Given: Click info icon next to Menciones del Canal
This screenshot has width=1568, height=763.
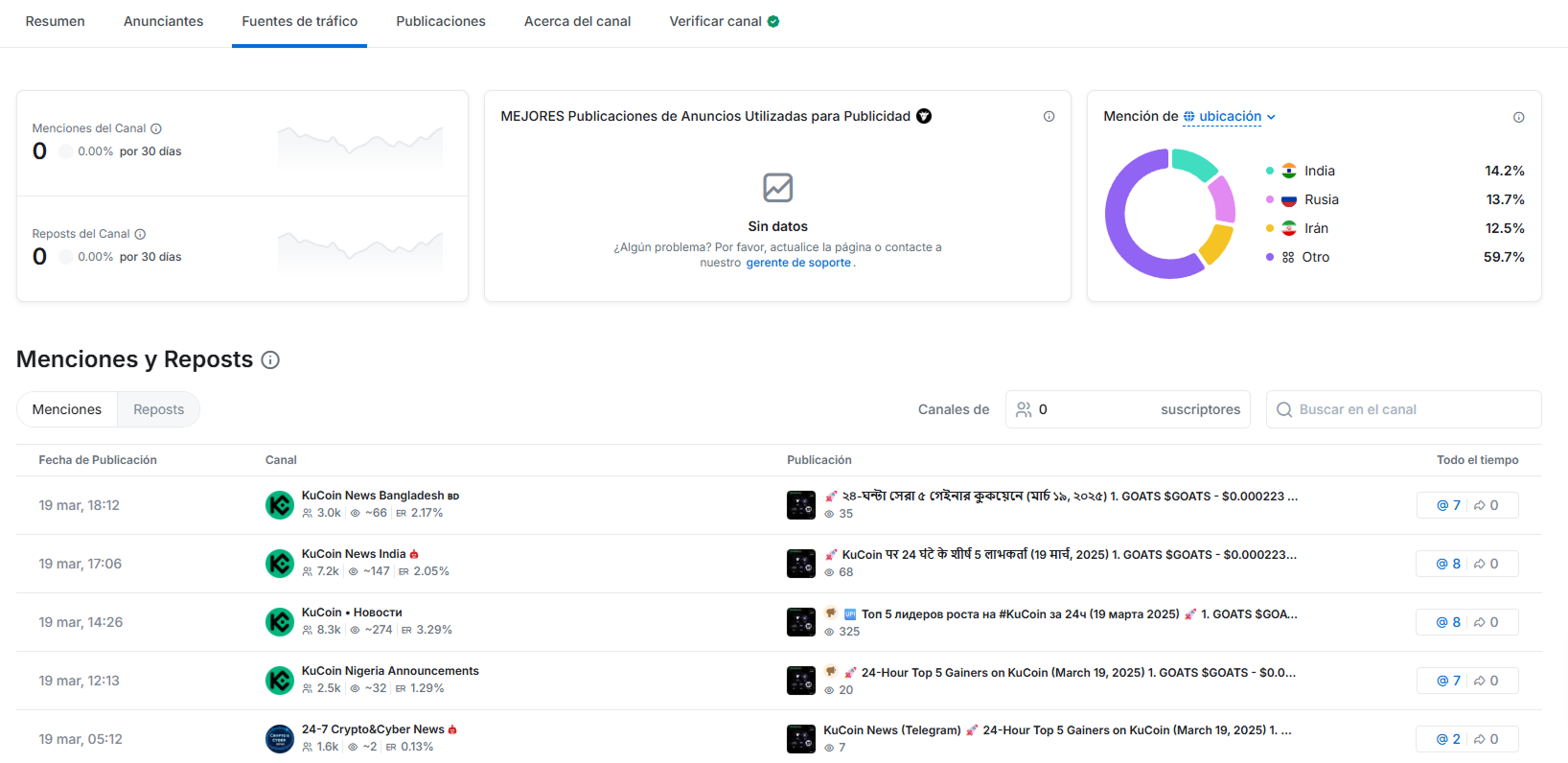Looking at the screenshot, I should [x=156, y=128].
